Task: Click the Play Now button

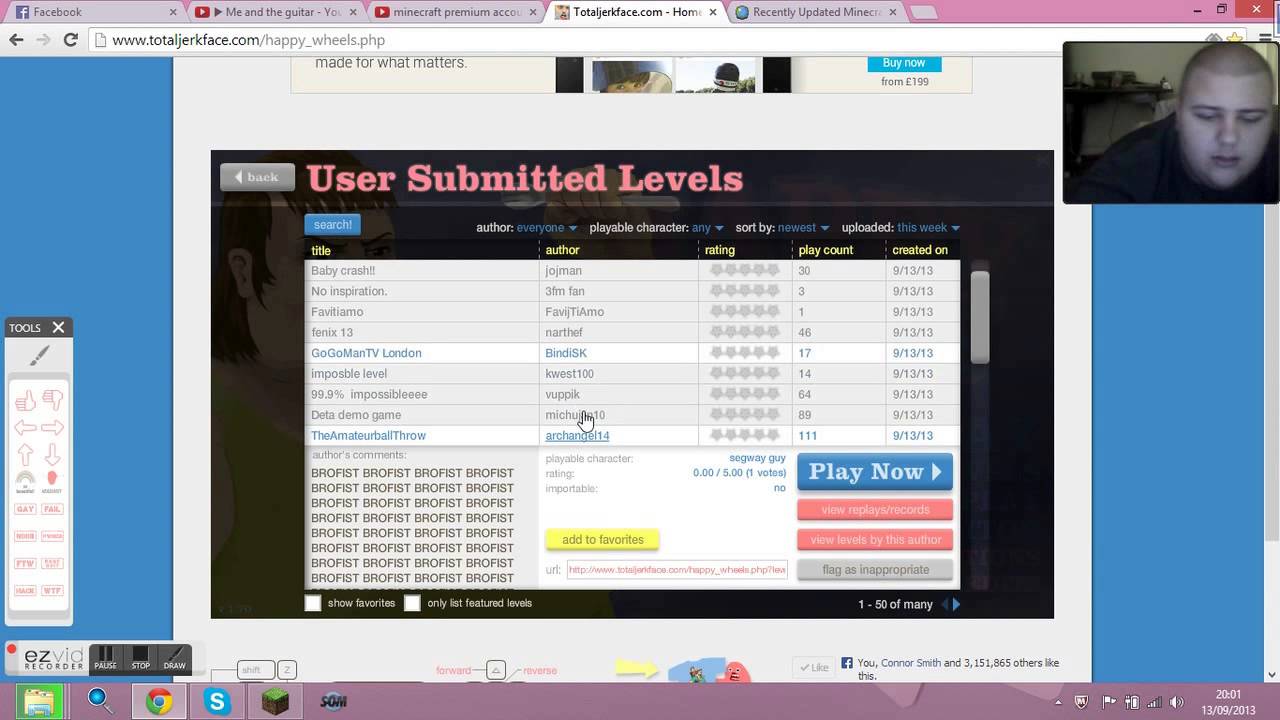Action: pos(875,472)
